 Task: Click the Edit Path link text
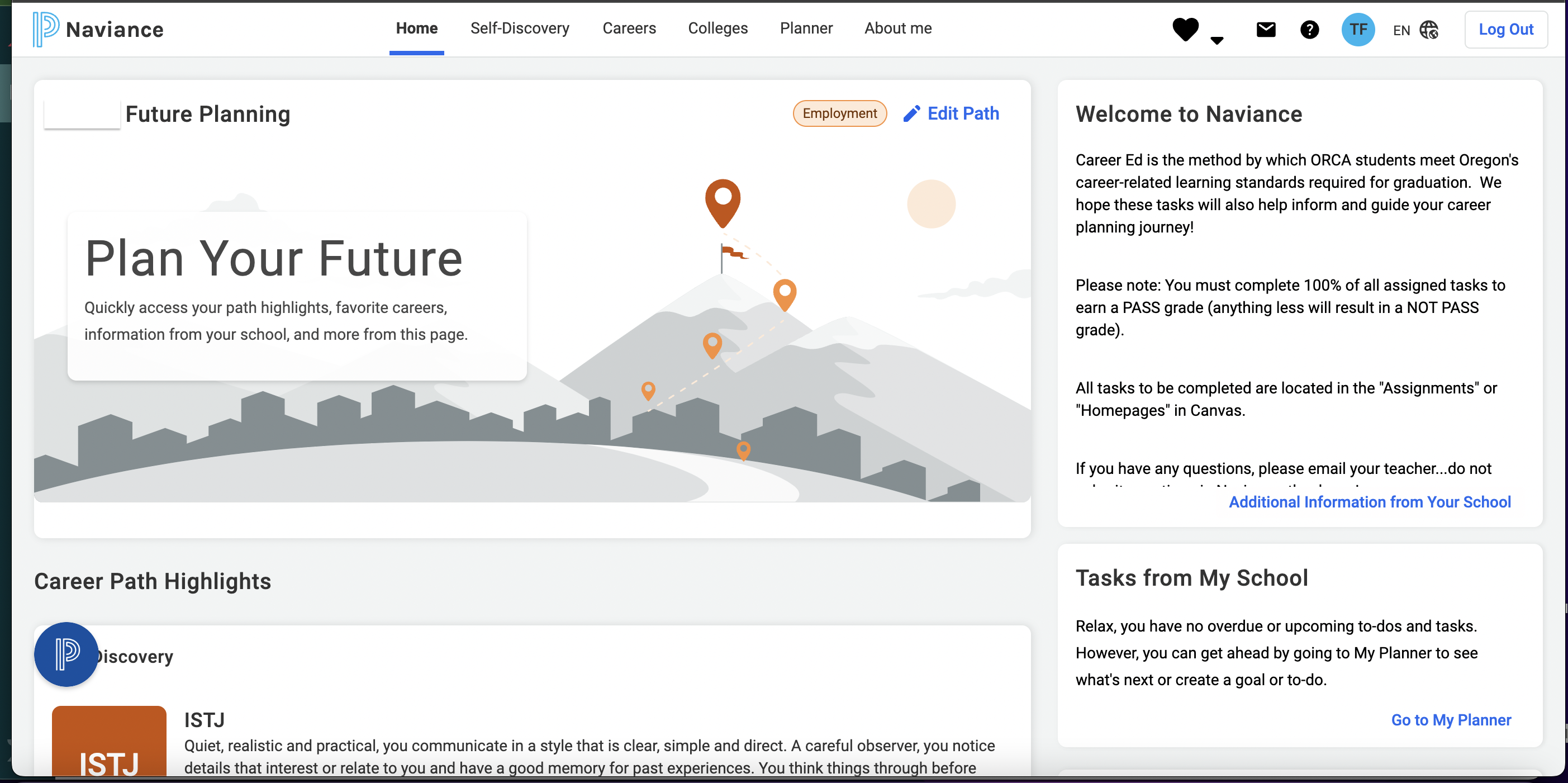click(x=963, y=113)
